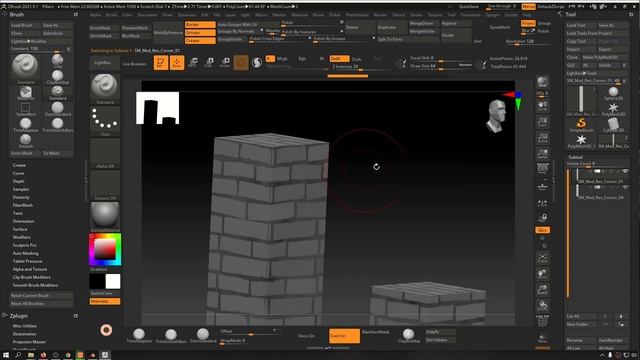Pick the Smooth brush in Brush palette

pos(25,140)
